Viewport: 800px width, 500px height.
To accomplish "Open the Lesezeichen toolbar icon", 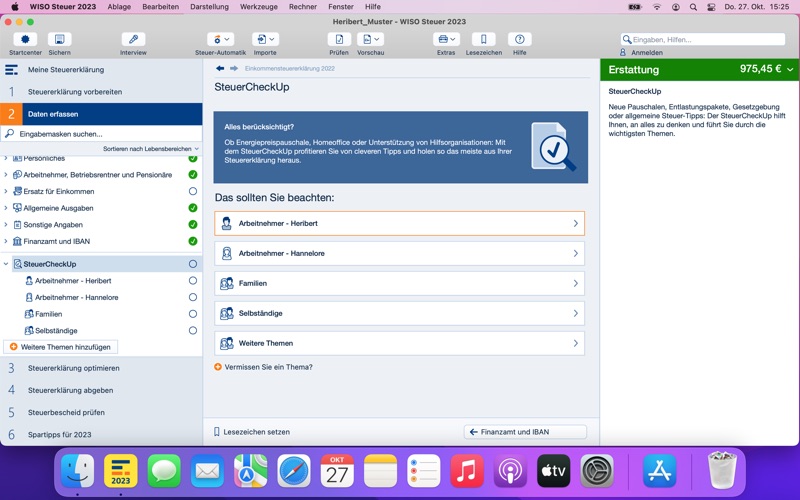I will pyautogui.click(x=484, y=39).
